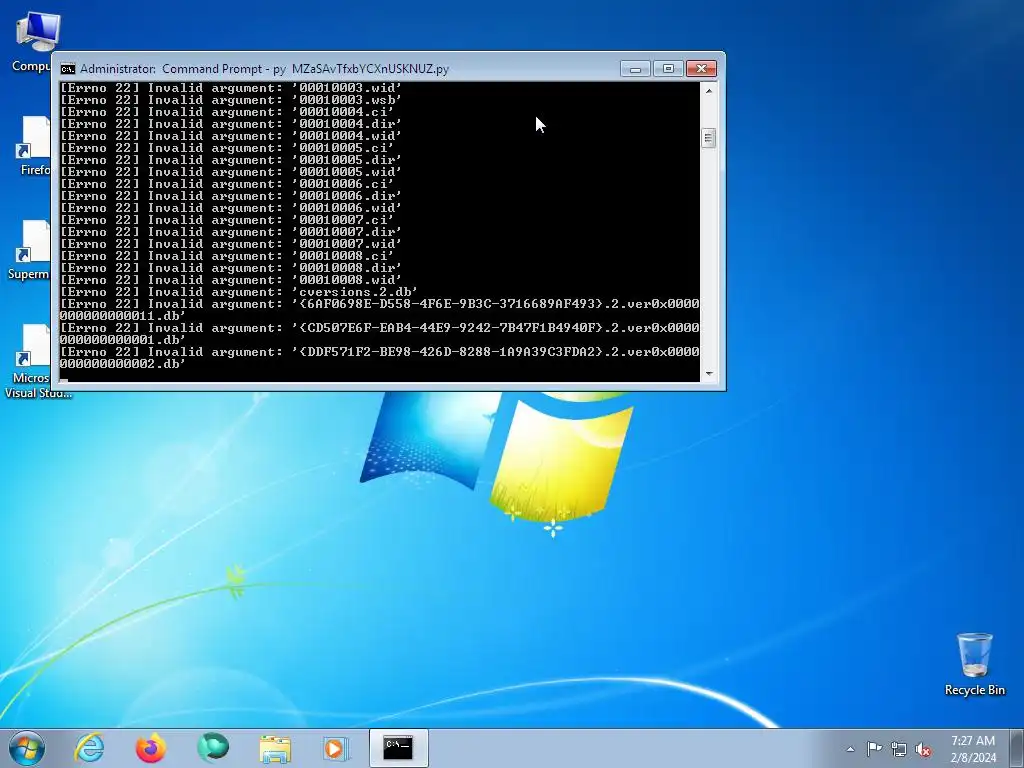1024x768 pixels.
Task: Open the green globe browser taskbar icon
Action: (213, 748)
